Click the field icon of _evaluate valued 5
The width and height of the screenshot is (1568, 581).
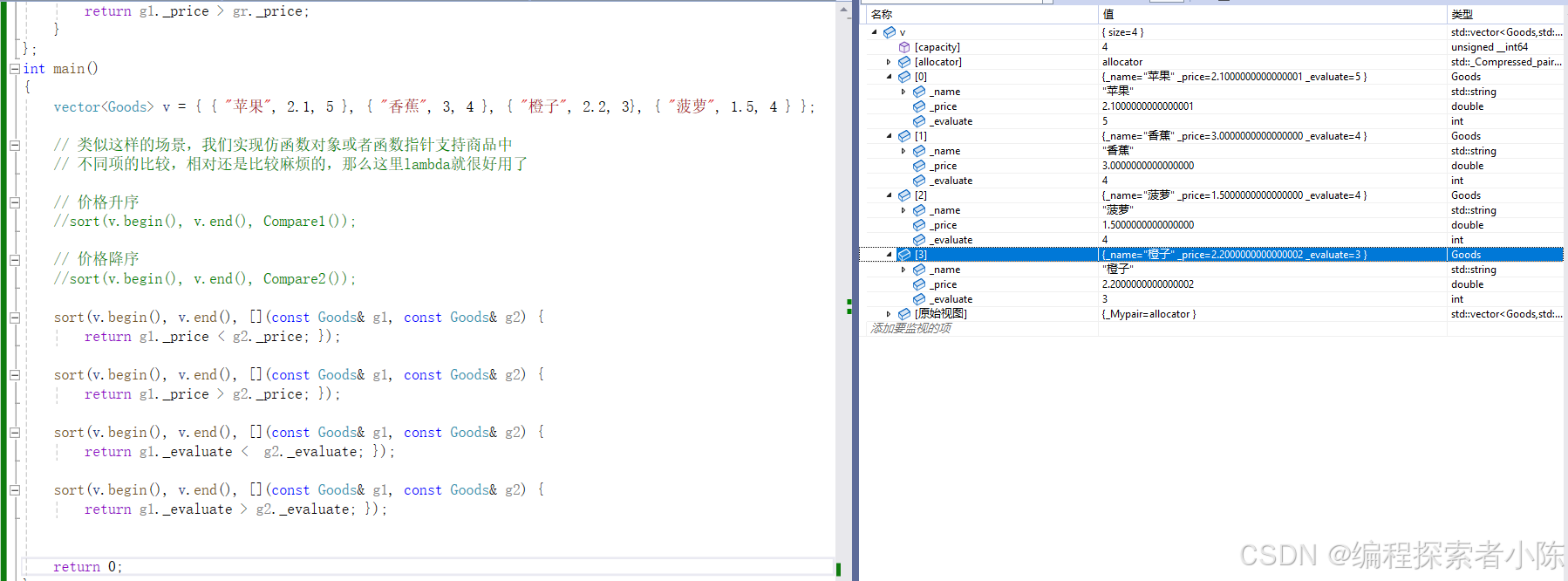tap(919, 121)
